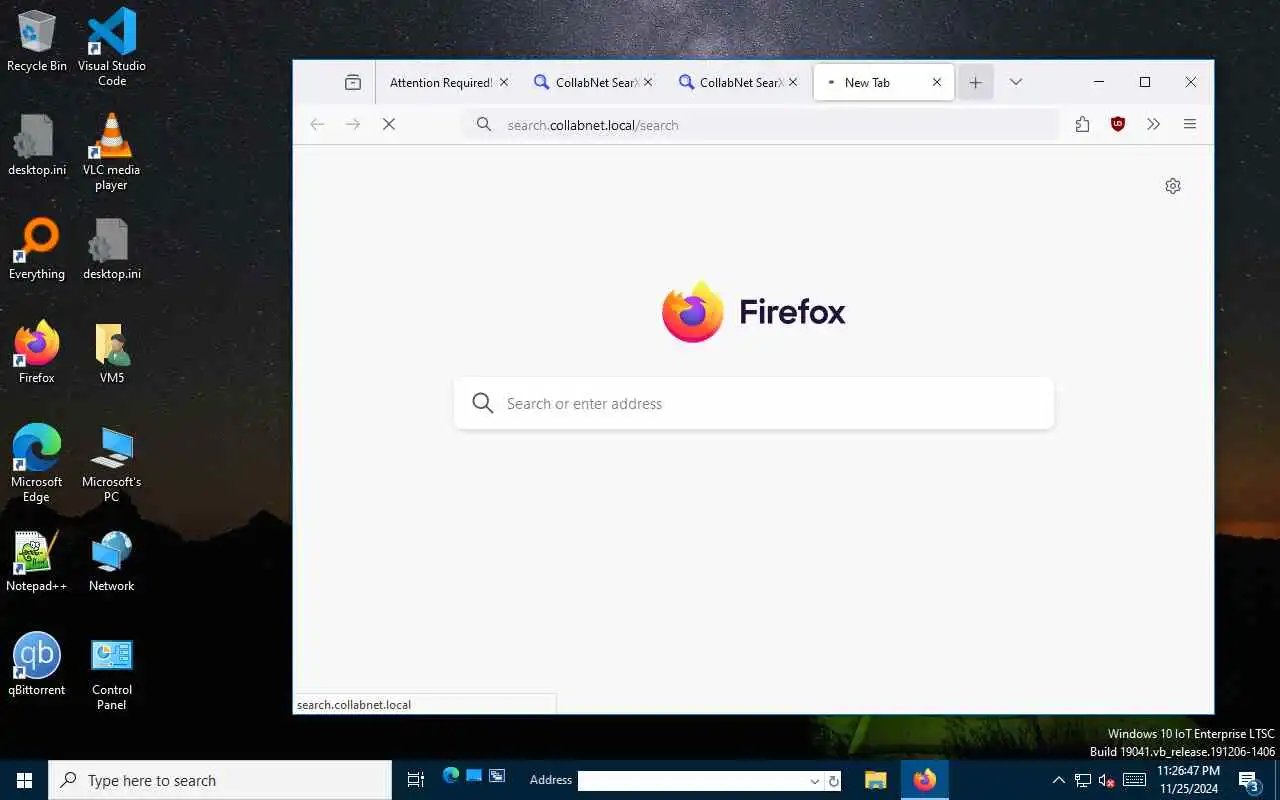Screen dimensions: 1280x800
Task: Select the desktop.ini file under Recycle Bin
Action: pos(37,145)
